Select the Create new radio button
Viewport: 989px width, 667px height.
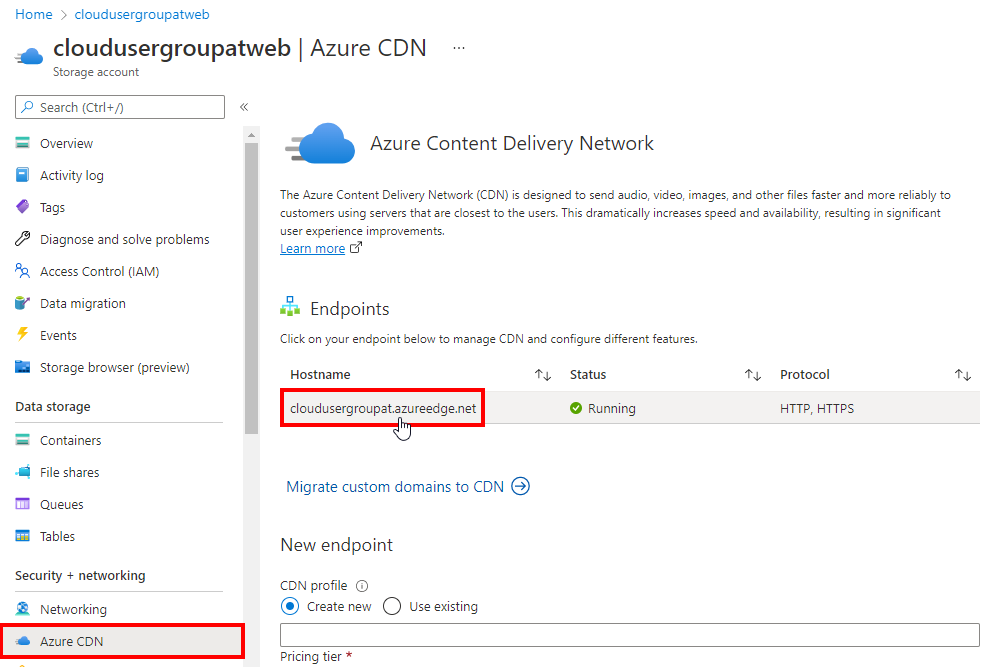(290, 606)
